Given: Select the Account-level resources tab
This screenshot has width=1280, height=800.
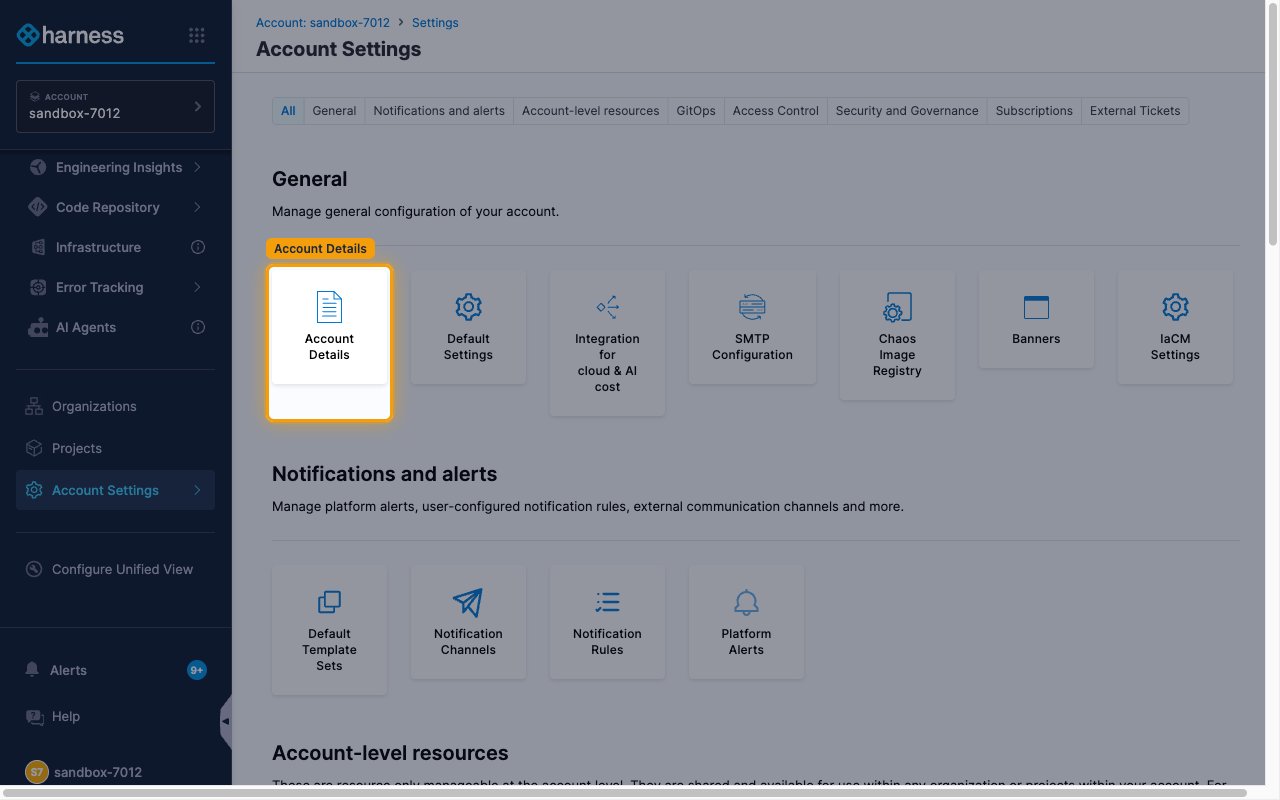Looking at the screenshot, I should pos(590,111).
